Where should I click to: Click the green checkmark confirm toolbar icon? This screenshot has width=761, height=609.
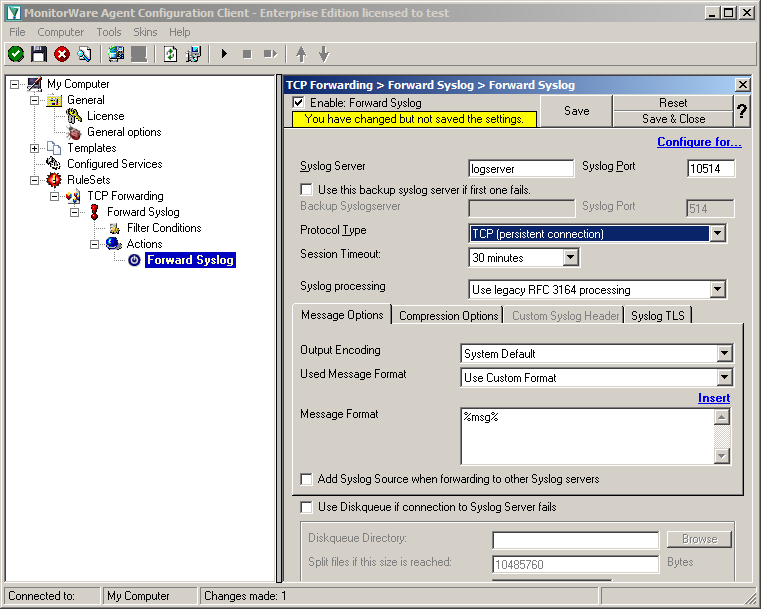(16, 54)
